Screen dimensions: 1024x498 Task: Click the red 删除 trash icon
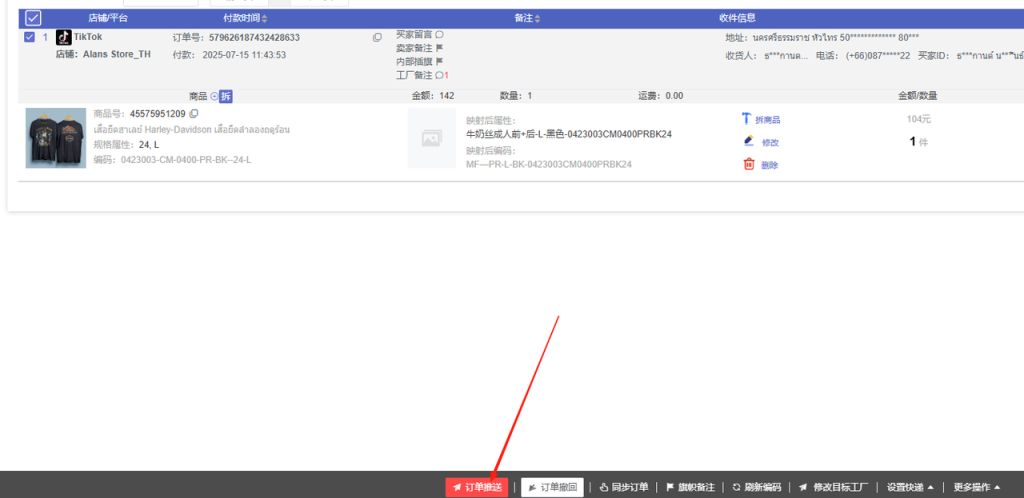point(748,164)
